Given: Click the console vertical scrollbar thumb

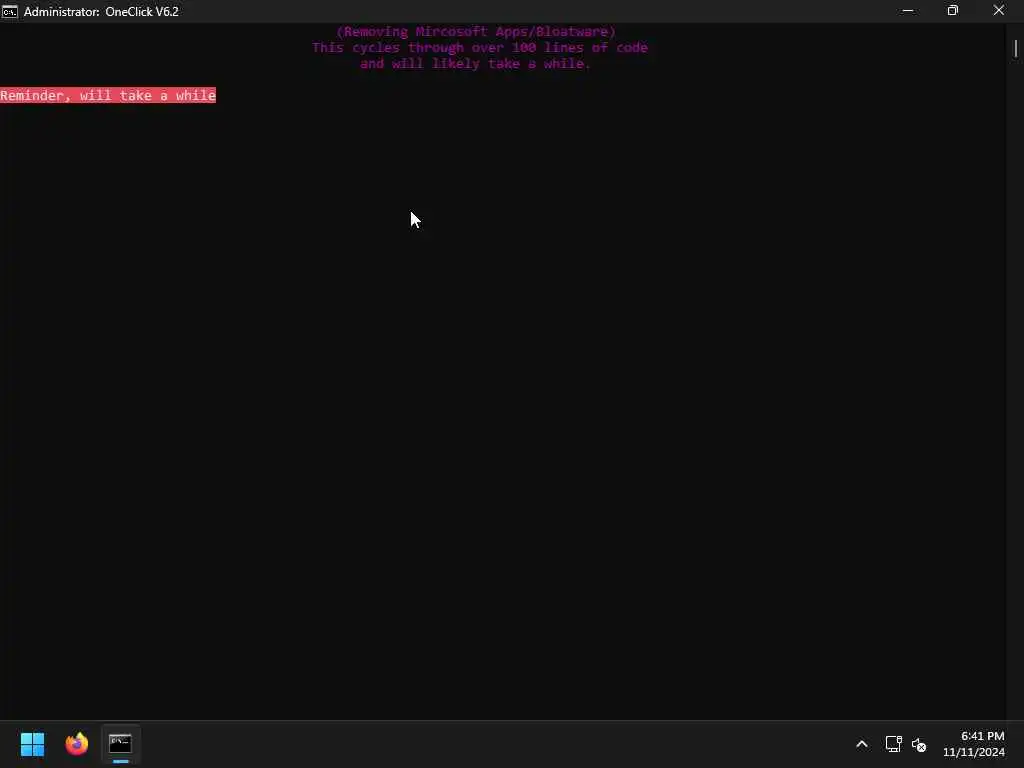Looking at the screenshot, I should (1016, 49).
